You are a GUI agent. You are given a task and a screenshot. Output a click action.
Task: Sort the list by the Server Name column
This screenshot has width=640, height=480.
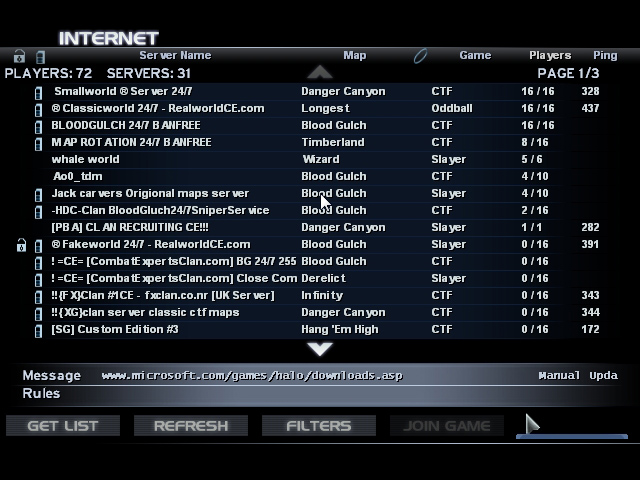pos(175,56)
